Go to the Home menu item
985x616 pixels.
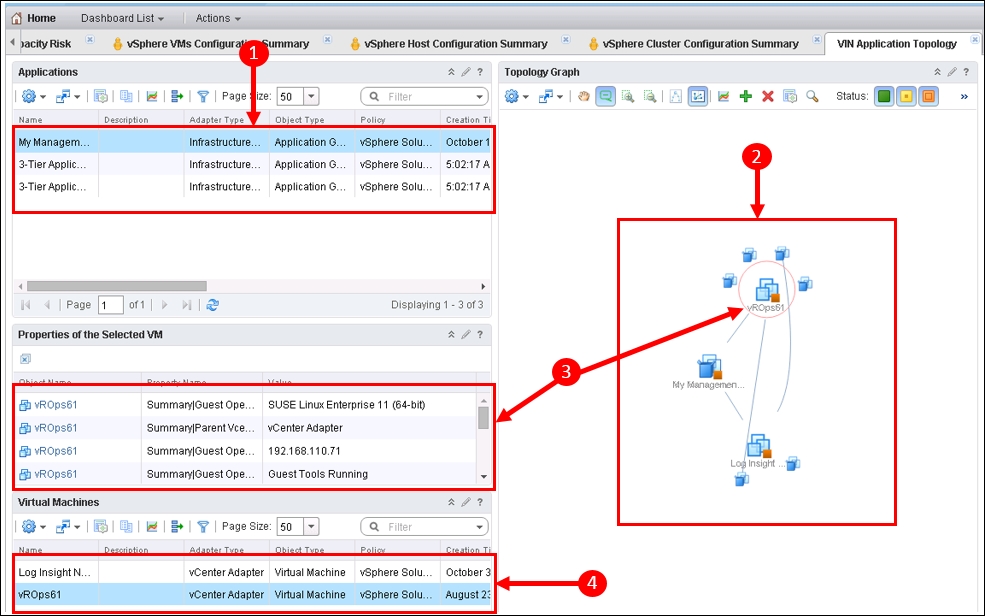point(34,18)
